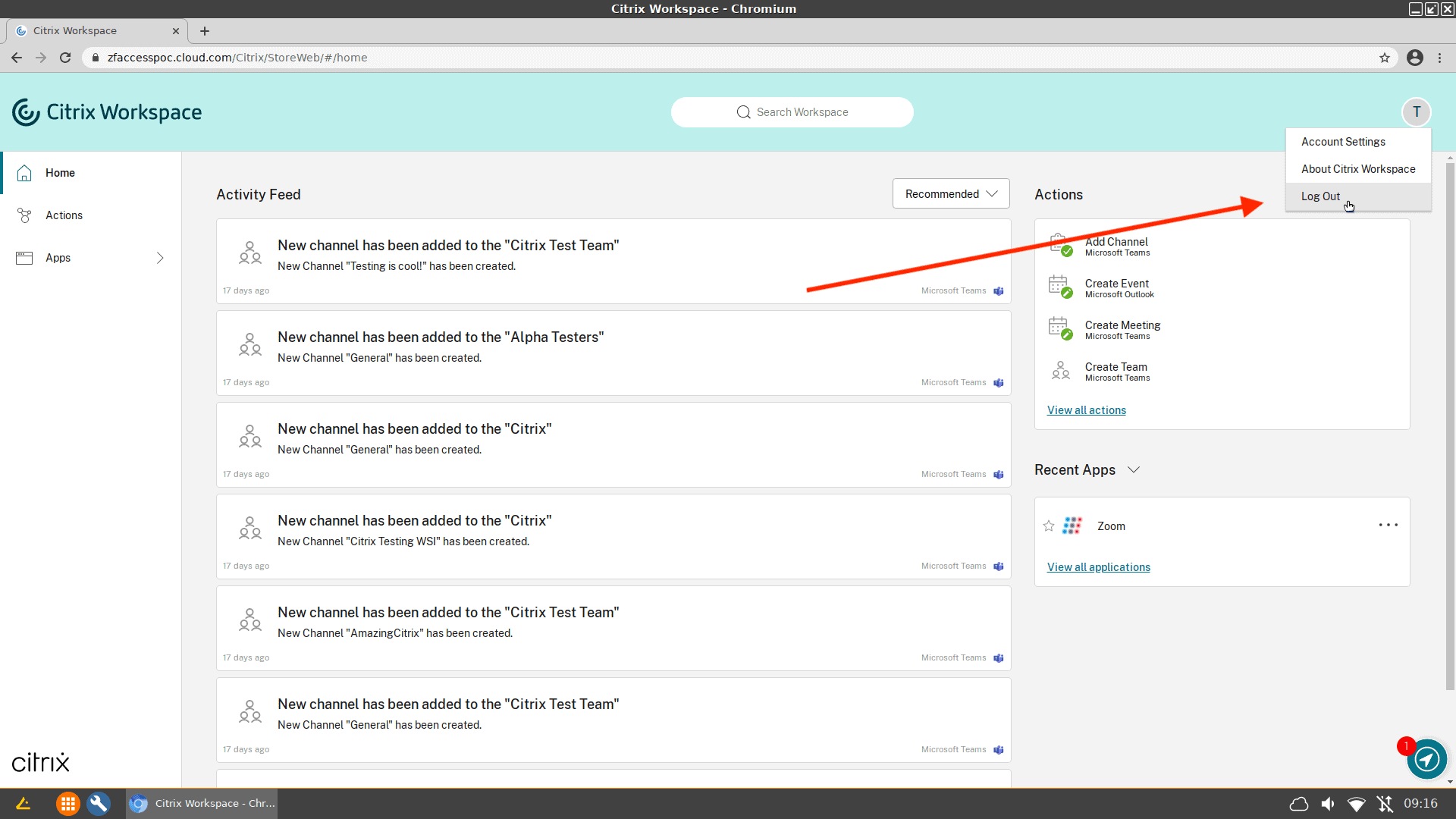Viewport: 1456px width, 819px height.
Task: Click the browser address bar URL
Action: [237, 58]
